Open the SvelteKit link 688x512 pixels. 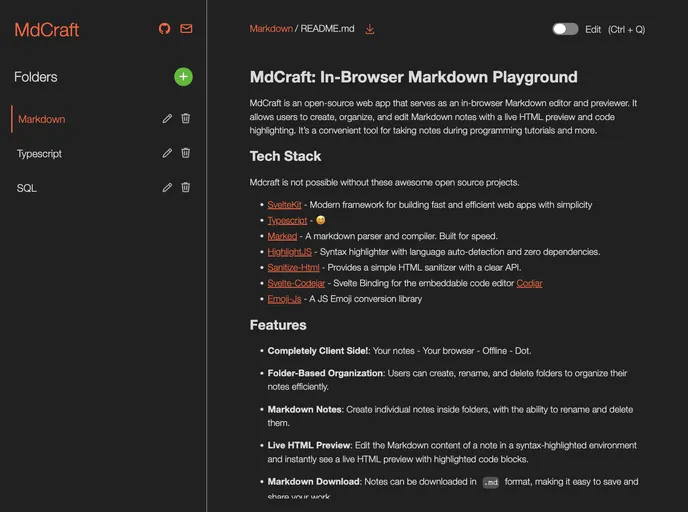[284, 205]
